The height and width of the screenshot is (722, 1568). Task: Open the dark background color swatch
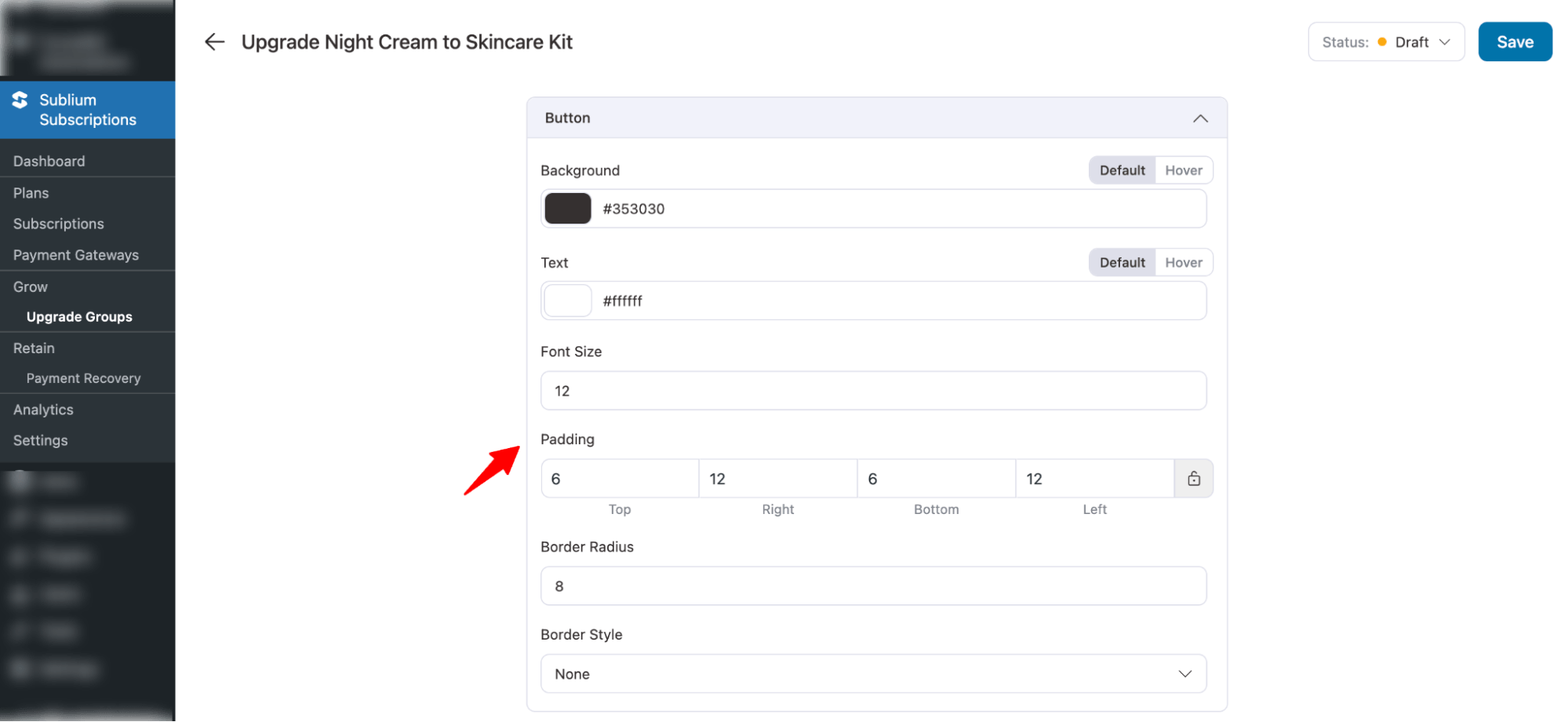(x=568, y=209)
